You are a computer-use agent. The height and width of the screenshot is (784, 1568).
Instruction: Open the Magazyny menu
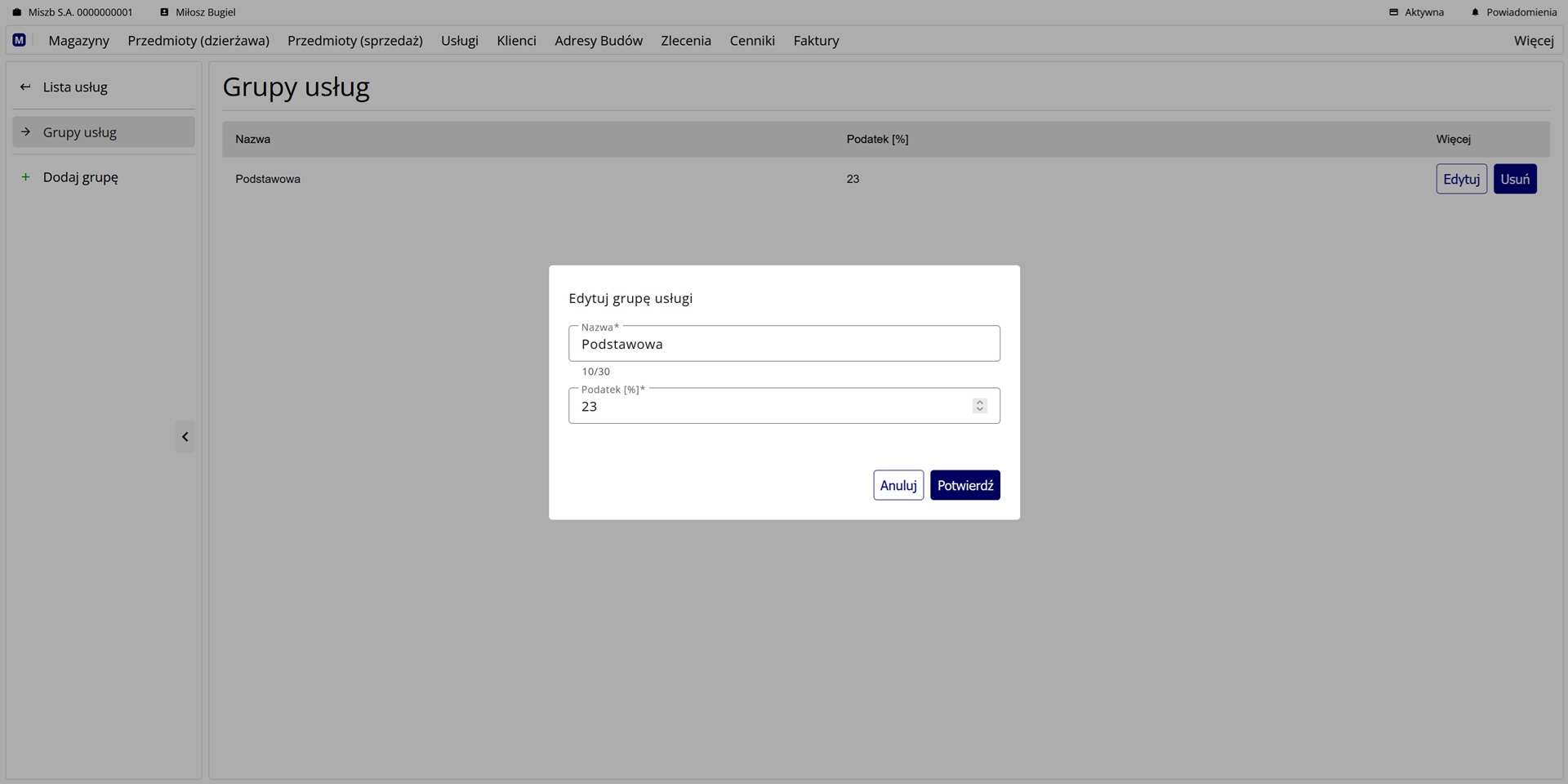(x=78, y=41)
